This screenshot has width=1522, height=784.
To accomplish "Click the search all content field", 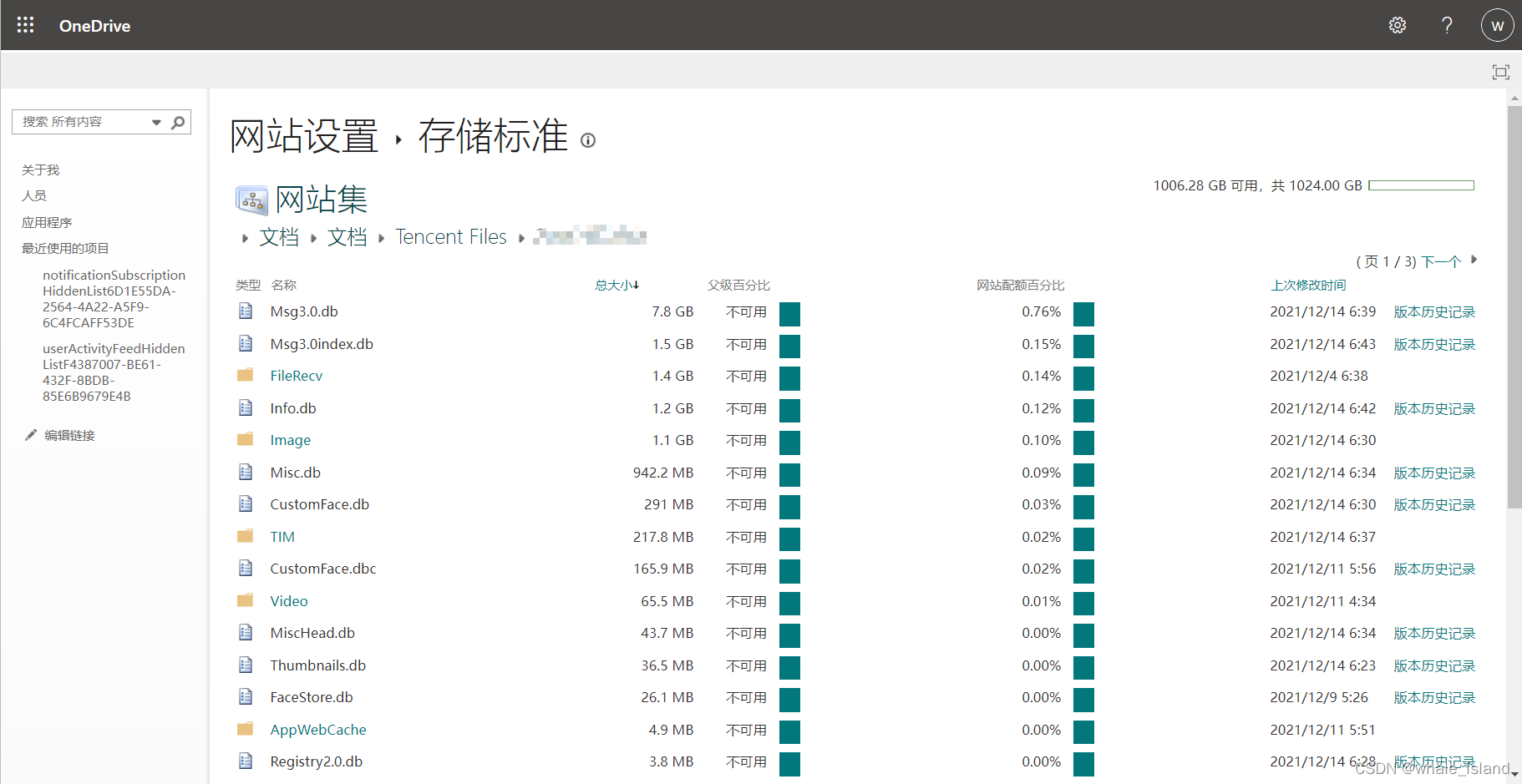I will coord(81,122).
